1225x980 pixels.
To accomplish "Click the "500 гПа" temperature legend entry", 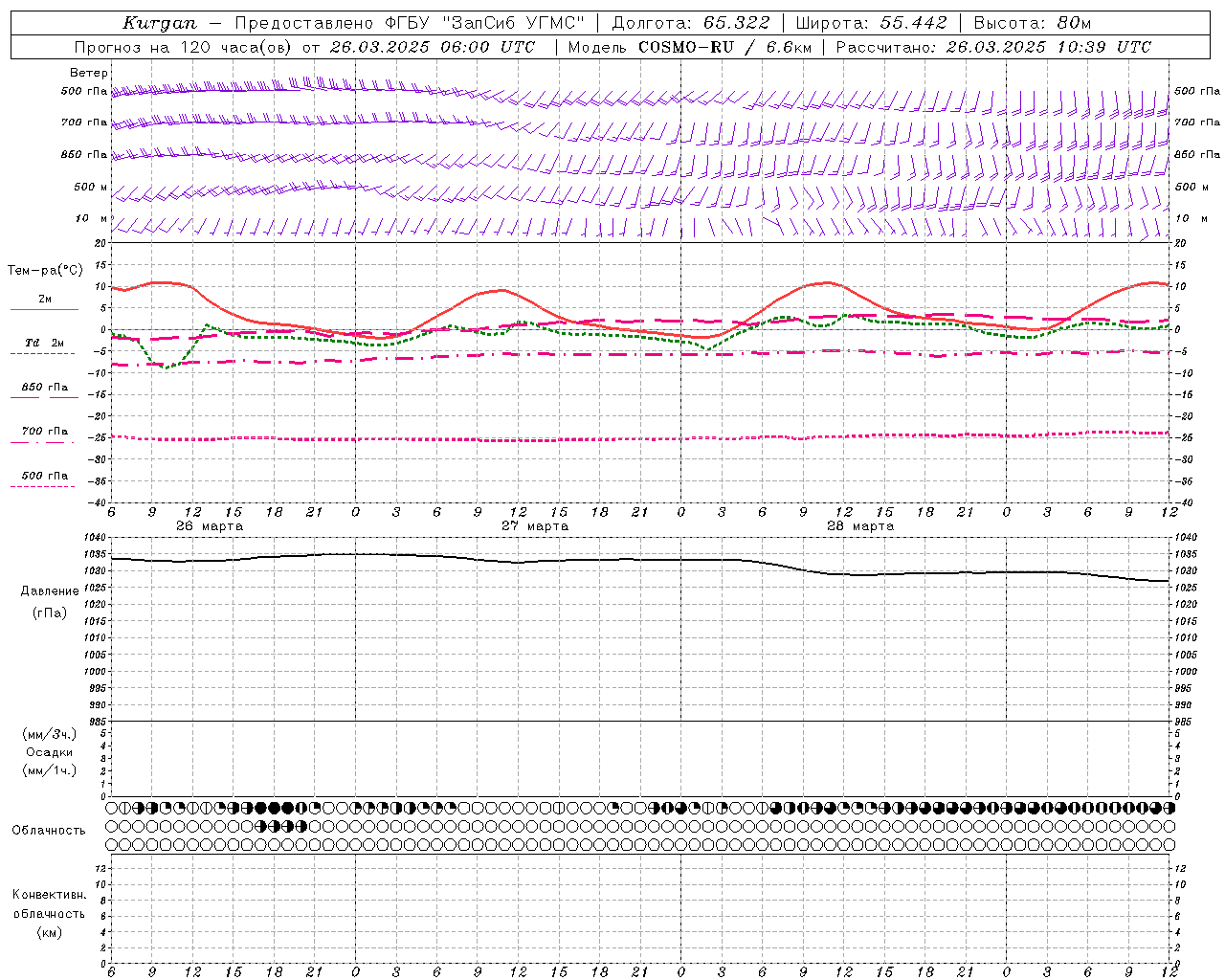I will point(45,476).
